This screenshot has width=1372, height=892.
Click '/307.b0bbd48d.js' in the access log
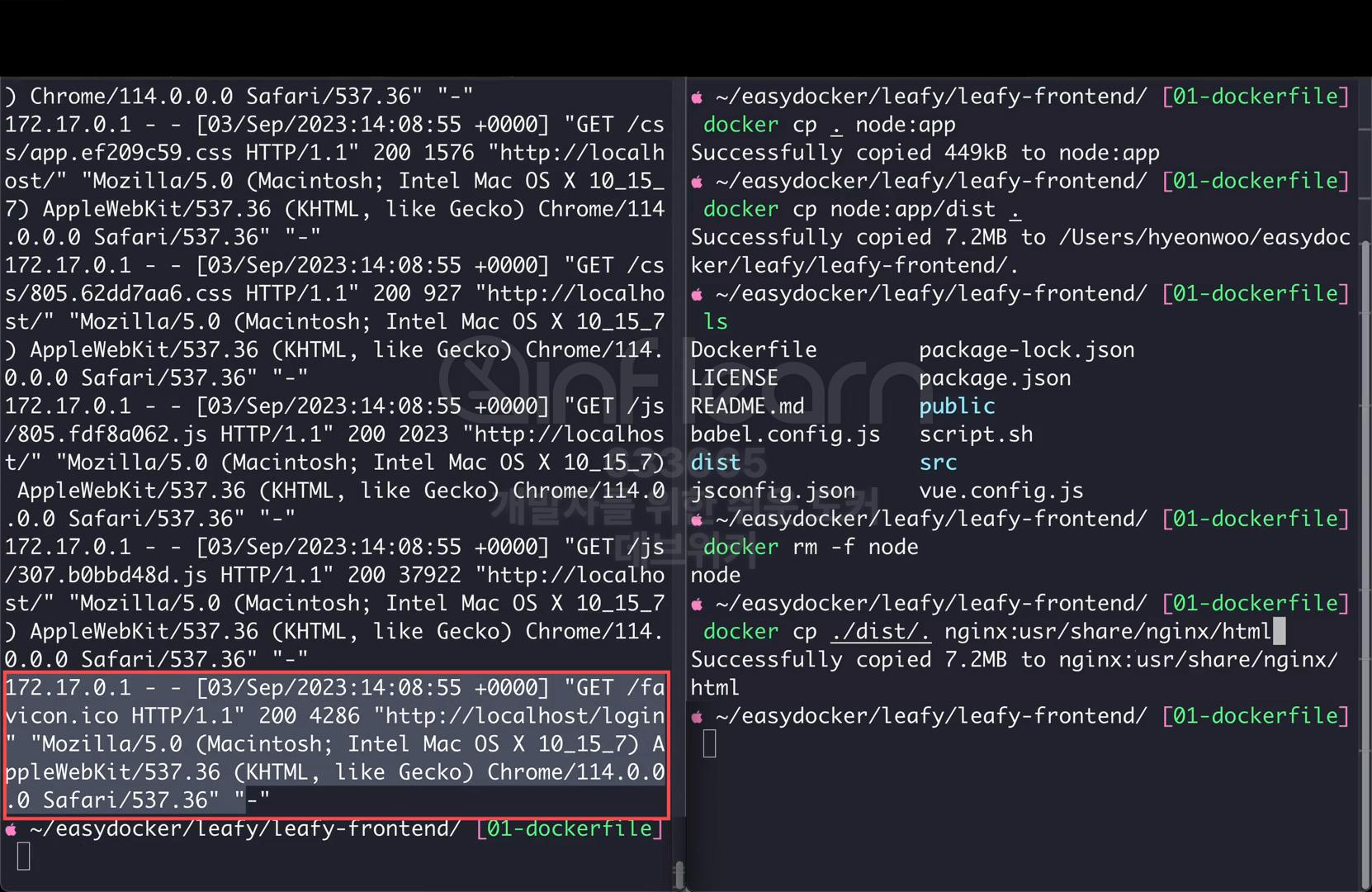click(106, 576)
